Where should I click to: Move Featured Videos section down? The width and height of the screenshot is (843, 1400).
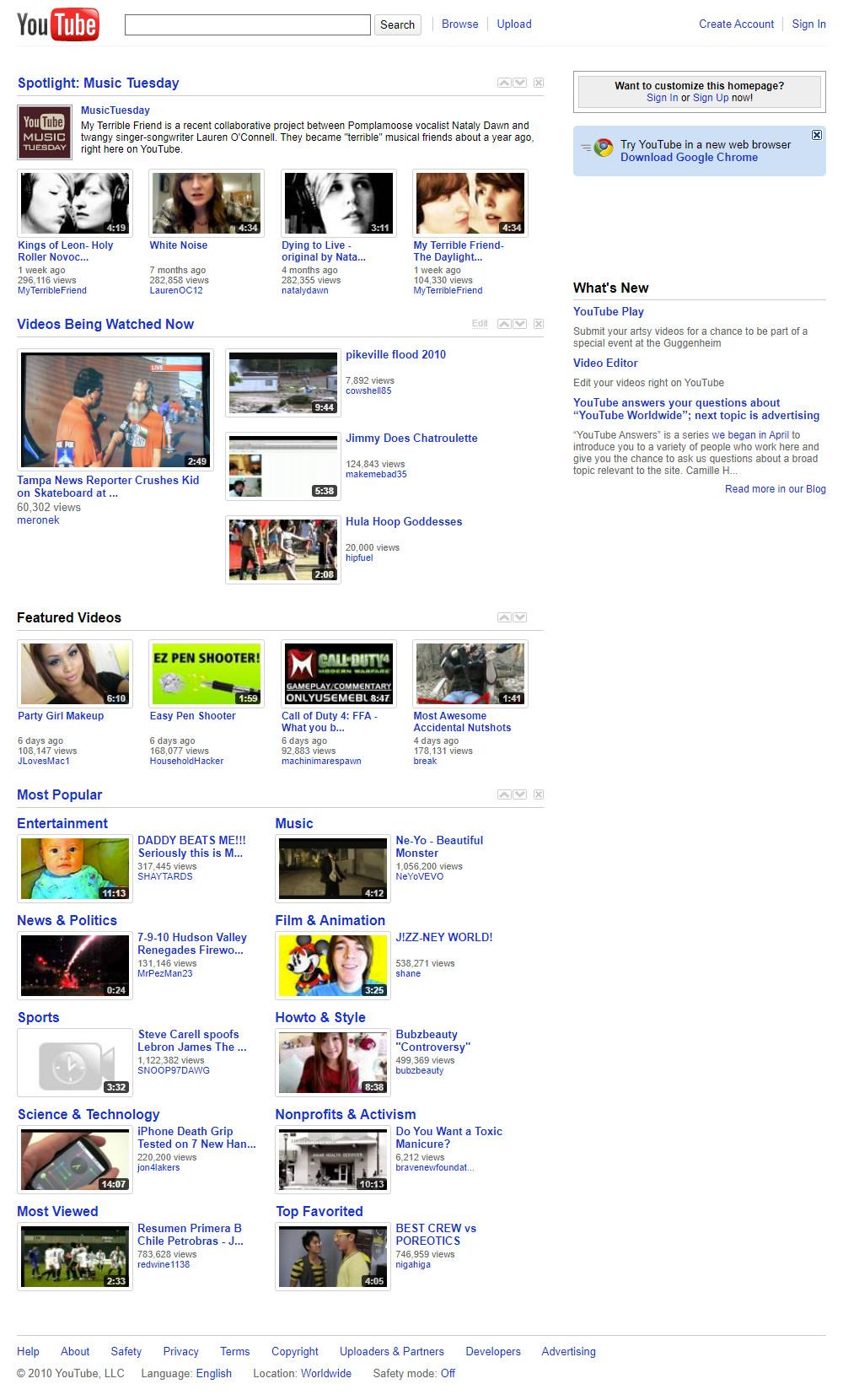pos(520,617)
